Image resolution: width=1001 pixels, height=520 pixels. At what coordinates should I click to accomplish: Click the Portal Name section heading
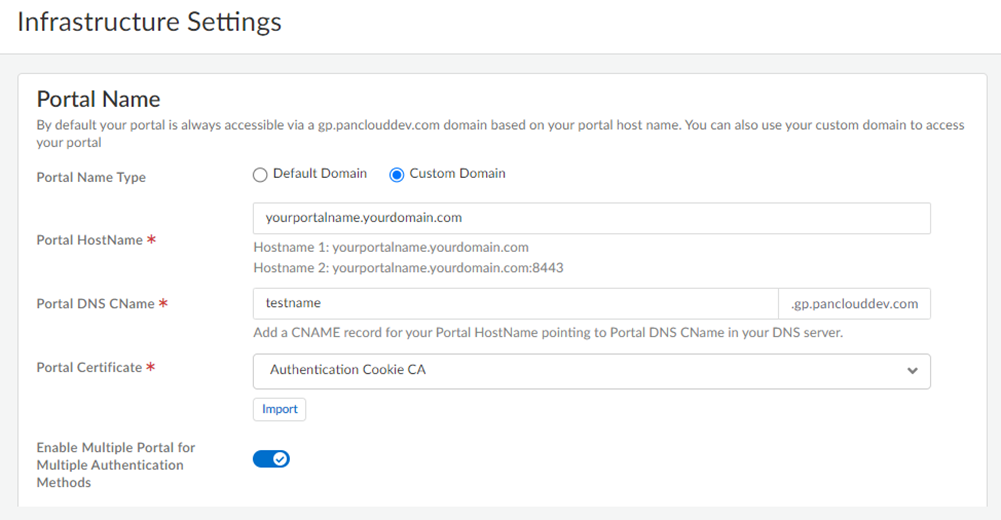click(98, 99)
